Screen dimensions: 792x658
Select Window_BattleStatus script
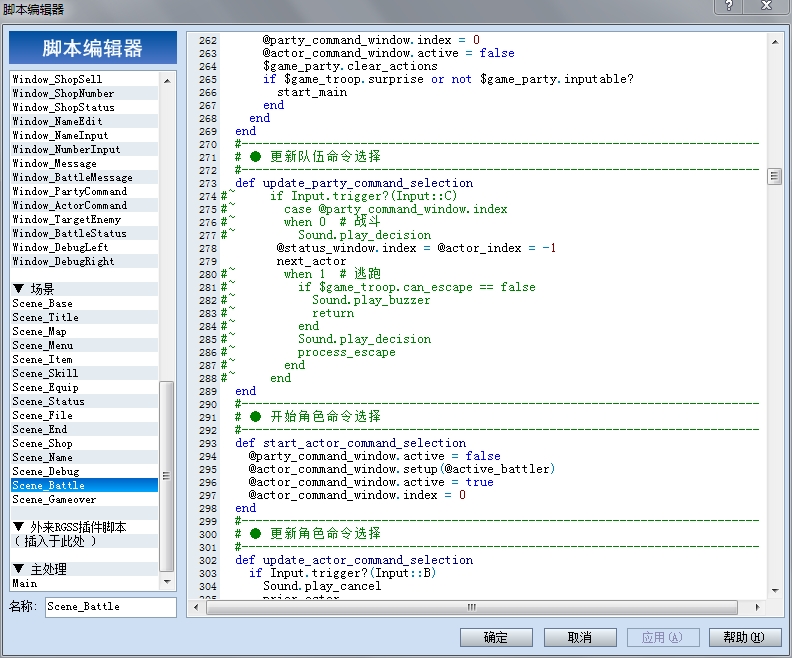pos(84,233)
